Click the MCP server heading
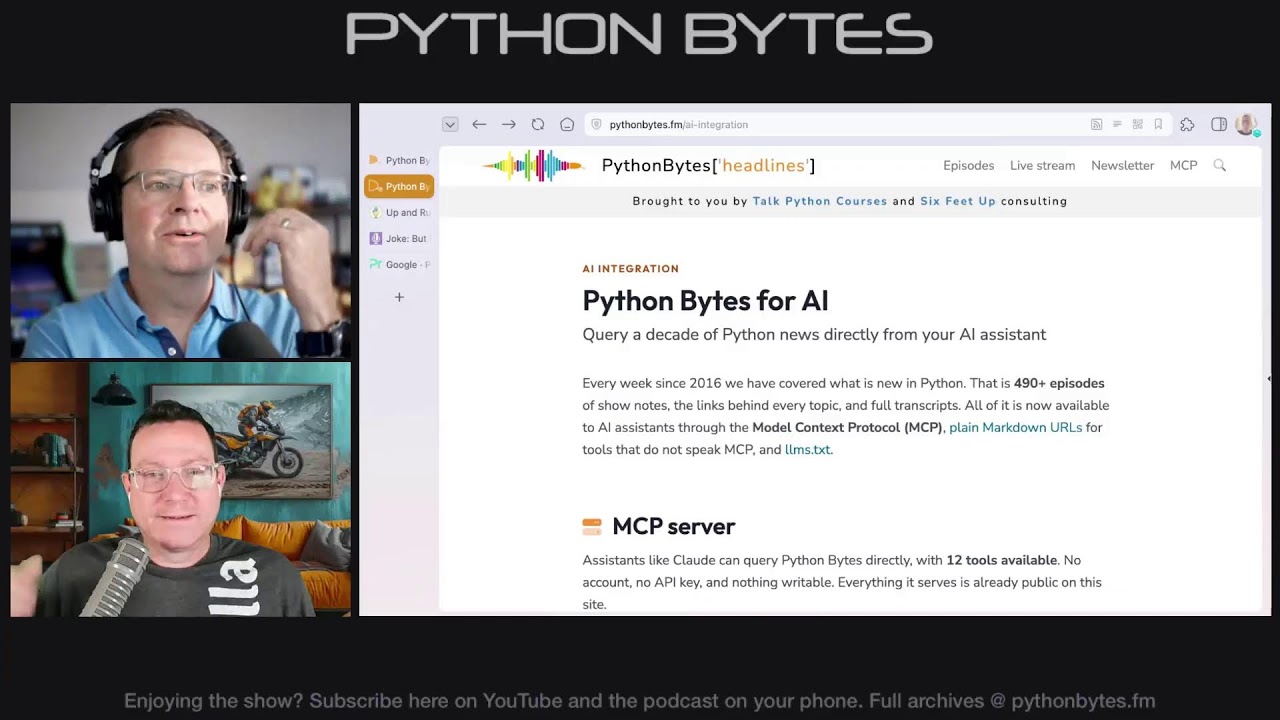1280x720 pixels. [673, 526]
